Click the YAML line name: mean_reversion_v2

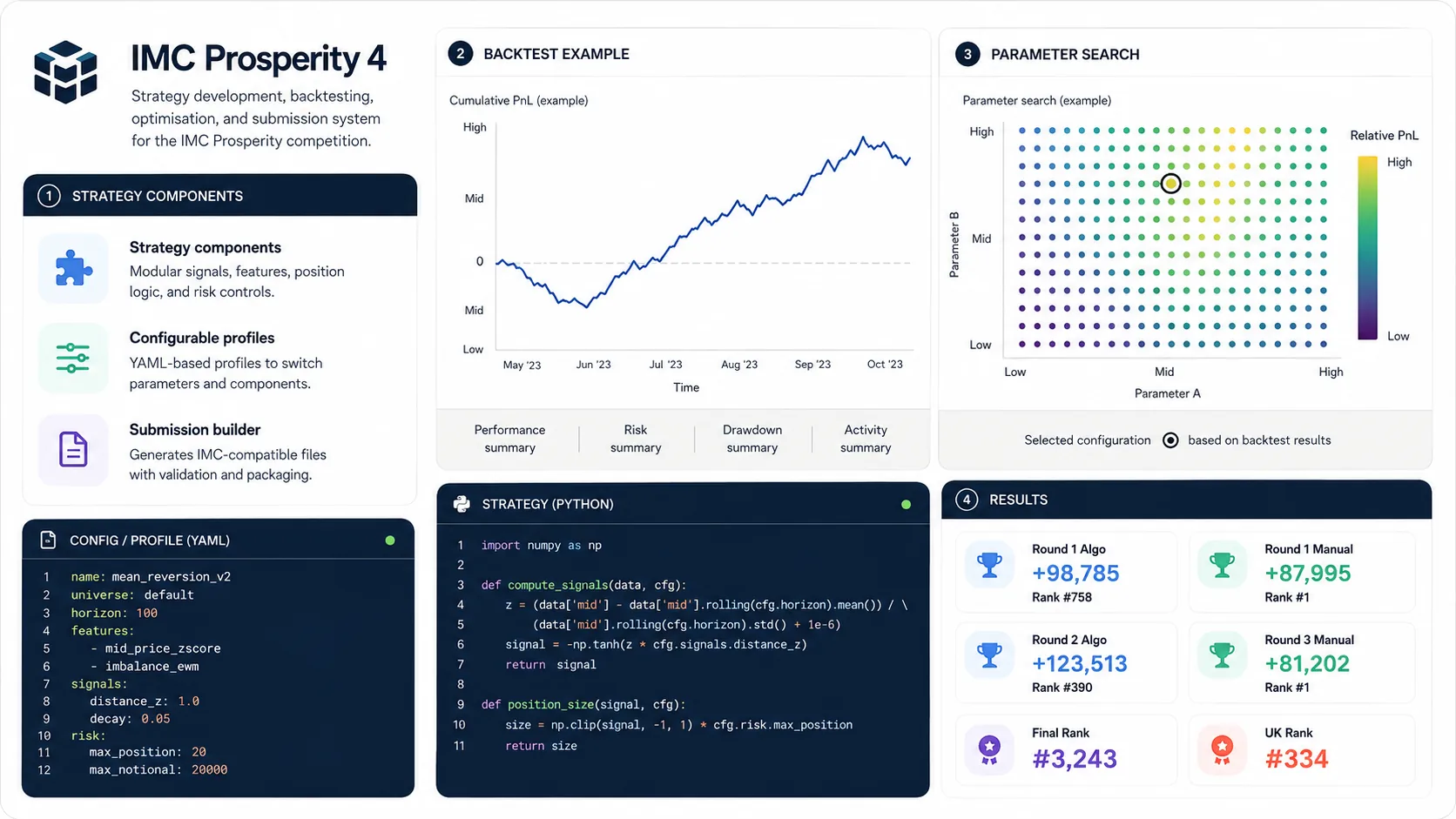click(x=151, y=576)
